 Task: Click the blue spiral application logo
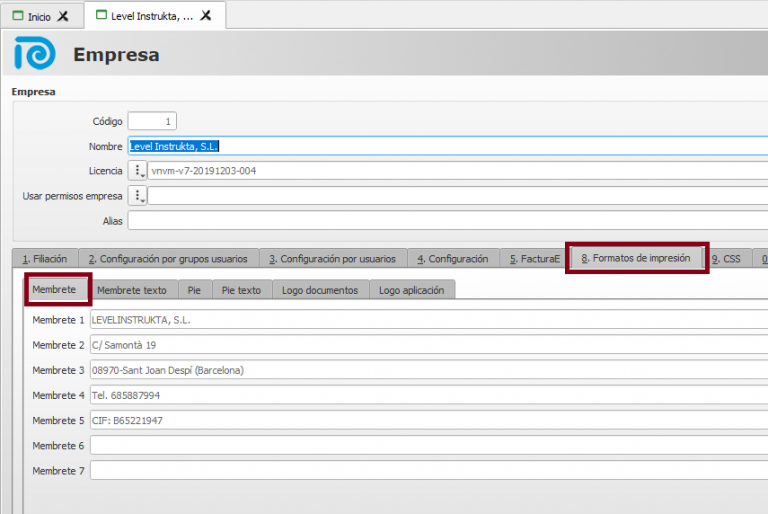click(x=35, y=55)
